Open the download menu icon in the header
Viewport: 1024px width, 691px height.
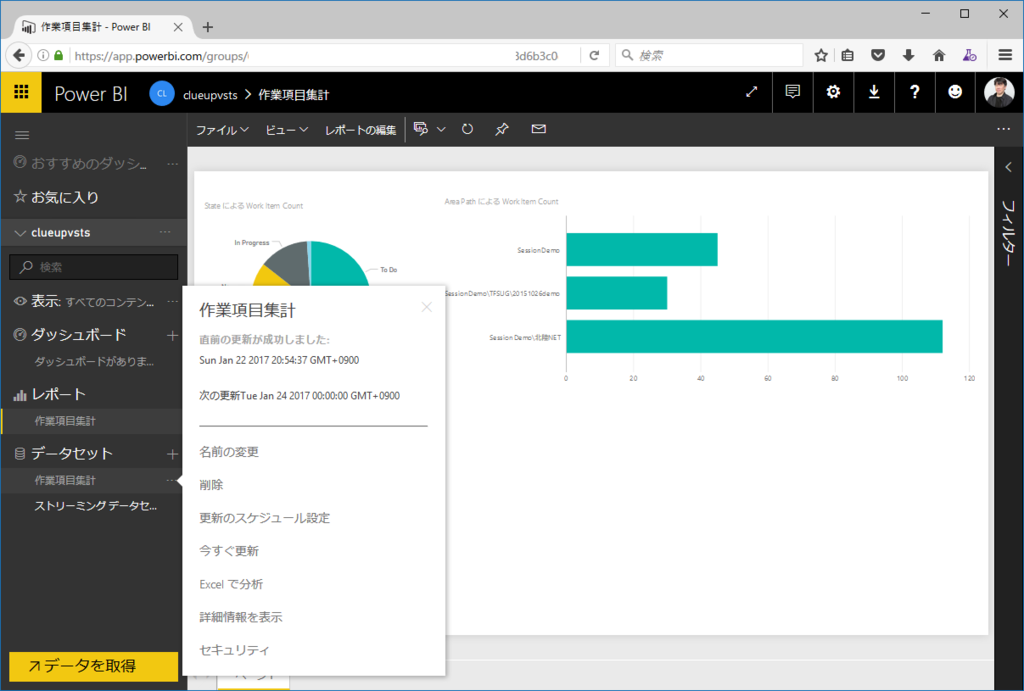[874, 92]
